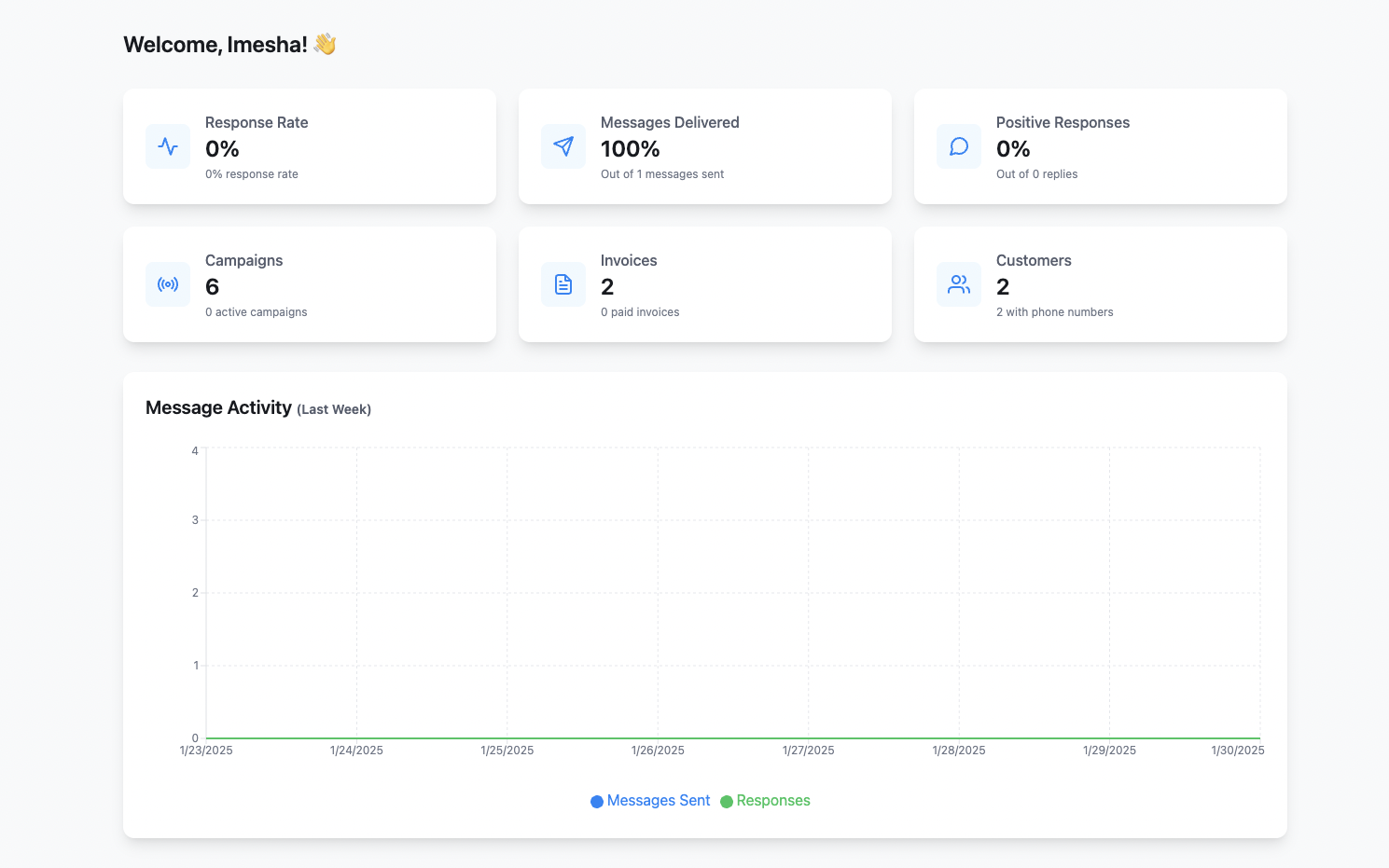1389x868 pixels.
Task: Click the 1/30/2025 date on chart axis
Action: click(x=1237, y=751)
